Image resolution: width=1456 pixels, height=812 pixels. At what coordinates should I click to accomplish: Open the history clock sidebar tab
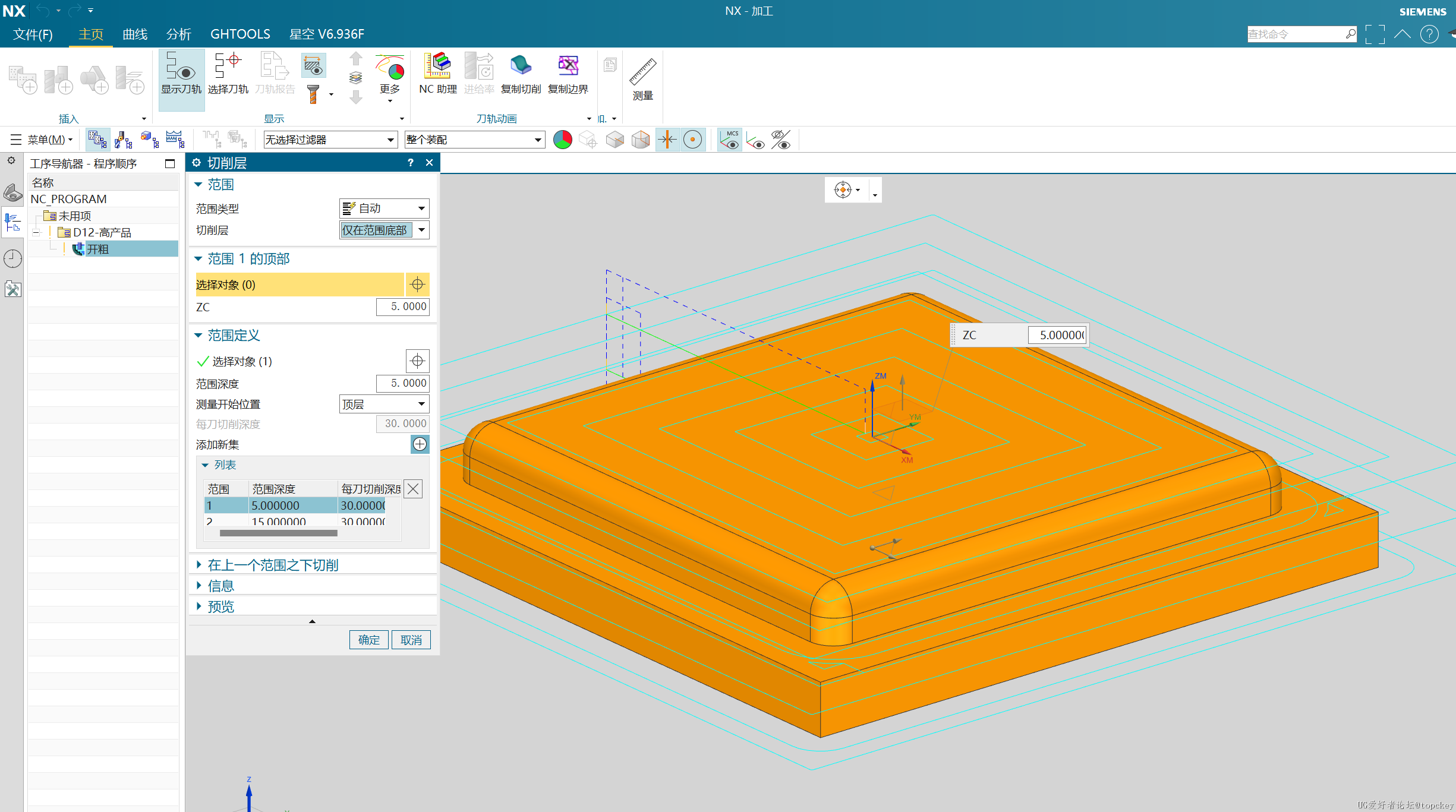[12, 258]
